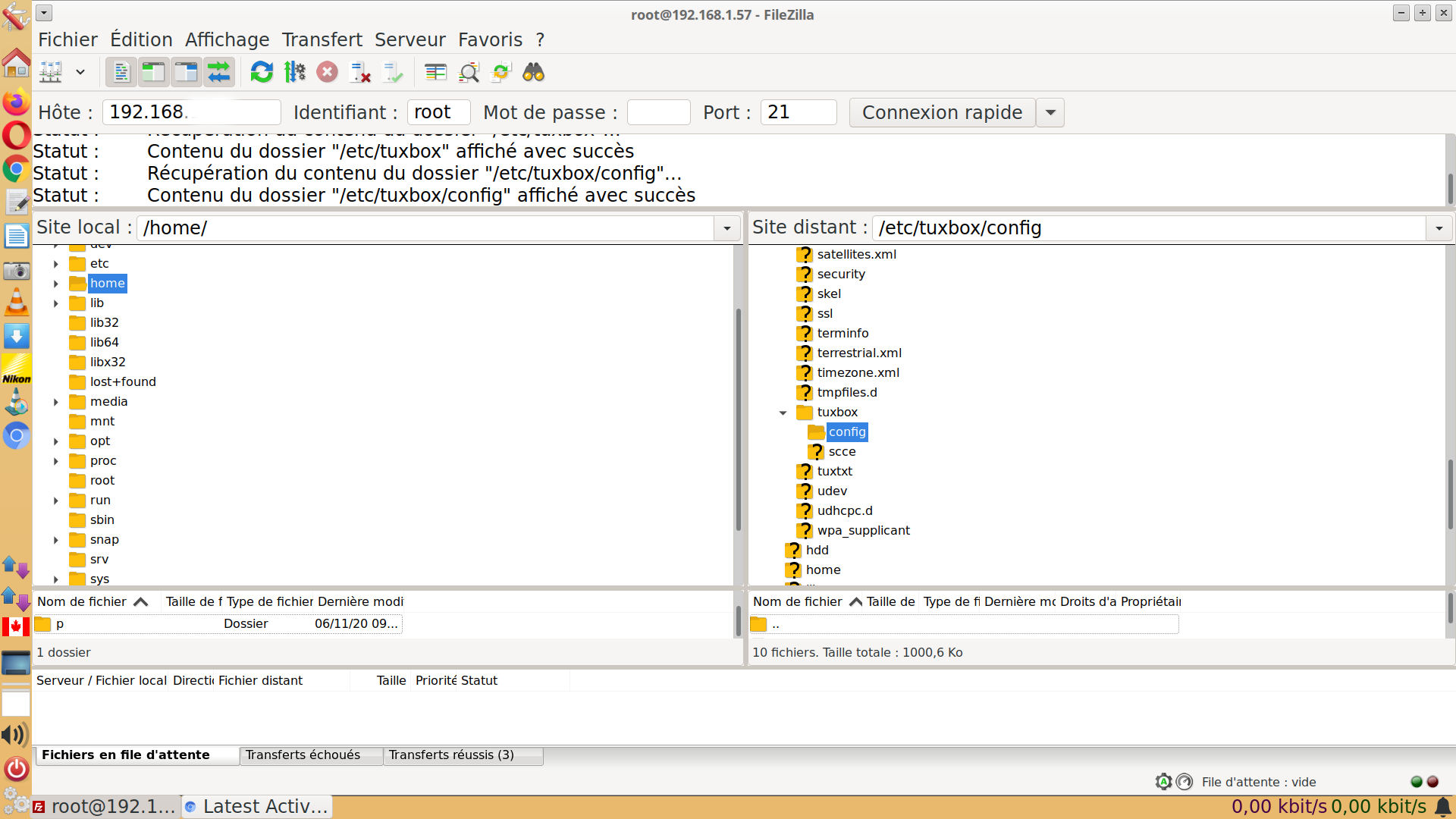Toggle processing of transfer queue
1456x819 pixels.
pos(294,73)
